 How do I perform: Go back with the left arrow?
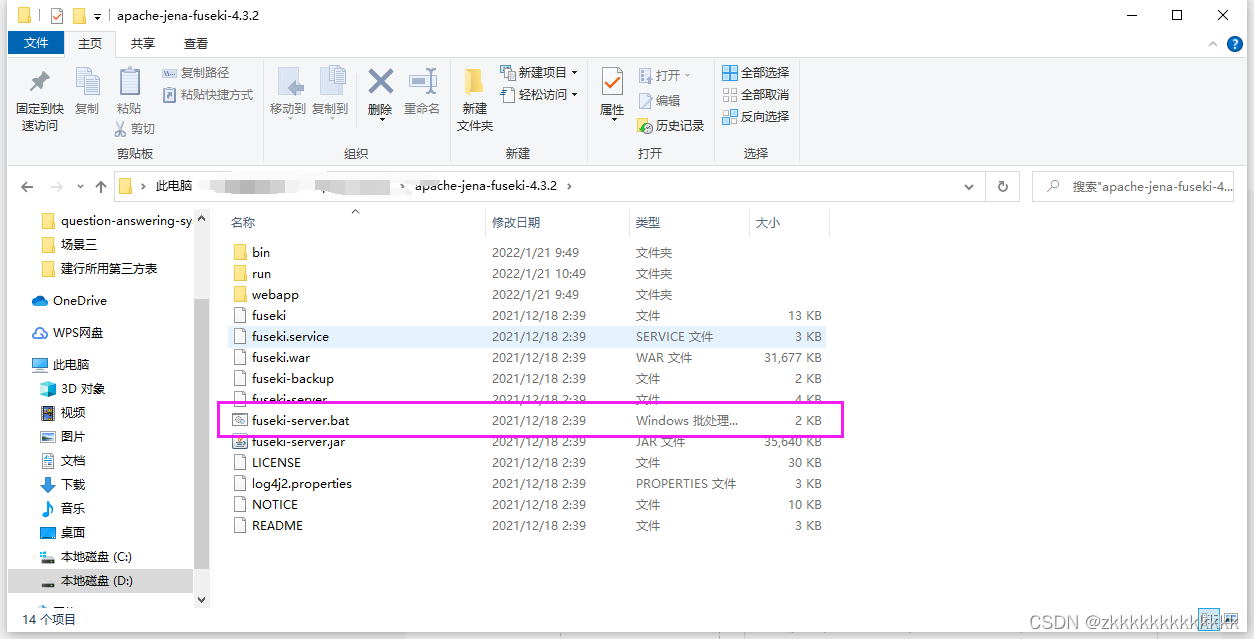coord(27,187)
